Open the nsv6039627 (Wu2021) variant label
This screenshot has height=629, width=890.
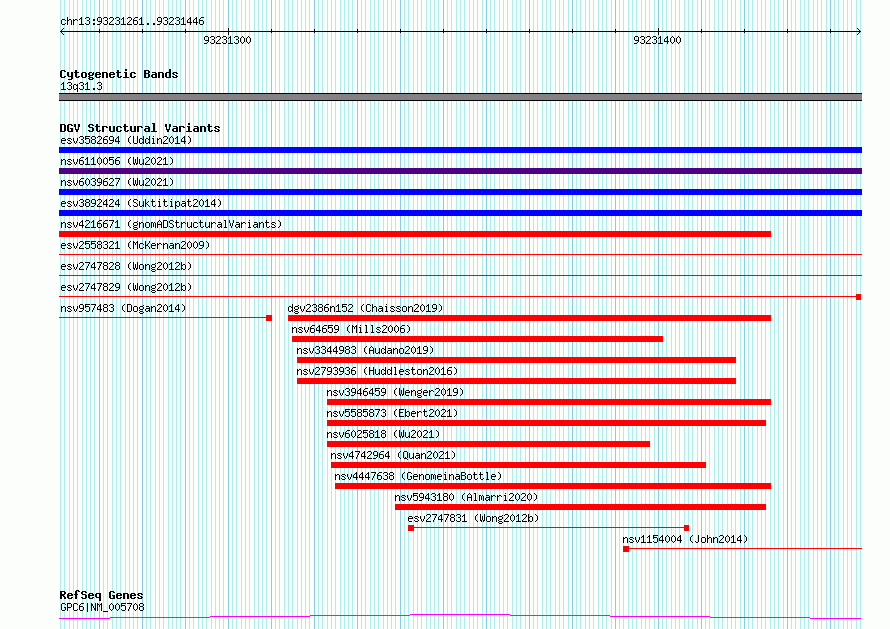(x=117, y=182)
